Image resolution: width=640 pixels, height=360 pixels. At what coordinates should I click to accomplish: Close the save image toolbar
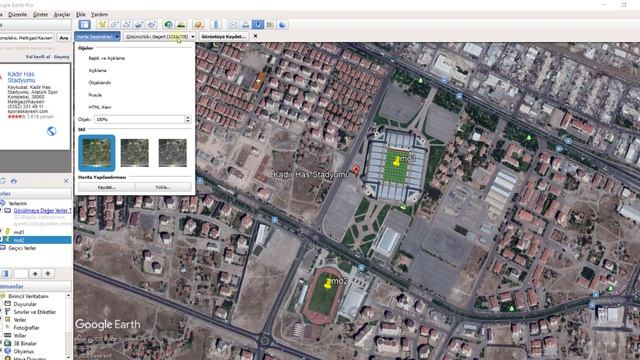click(256, 36)
